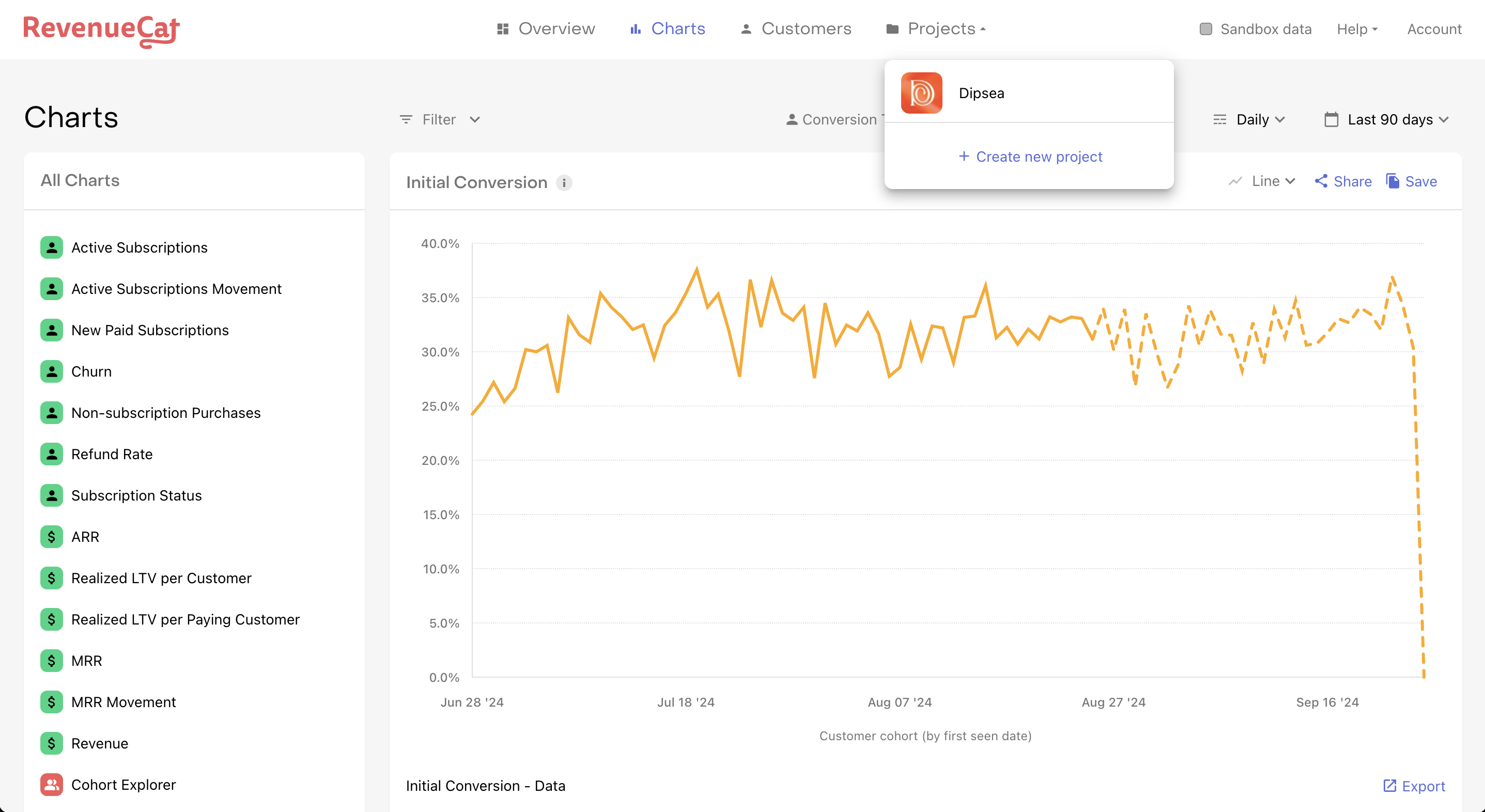Click the Share icon button

pos(1321,181)
